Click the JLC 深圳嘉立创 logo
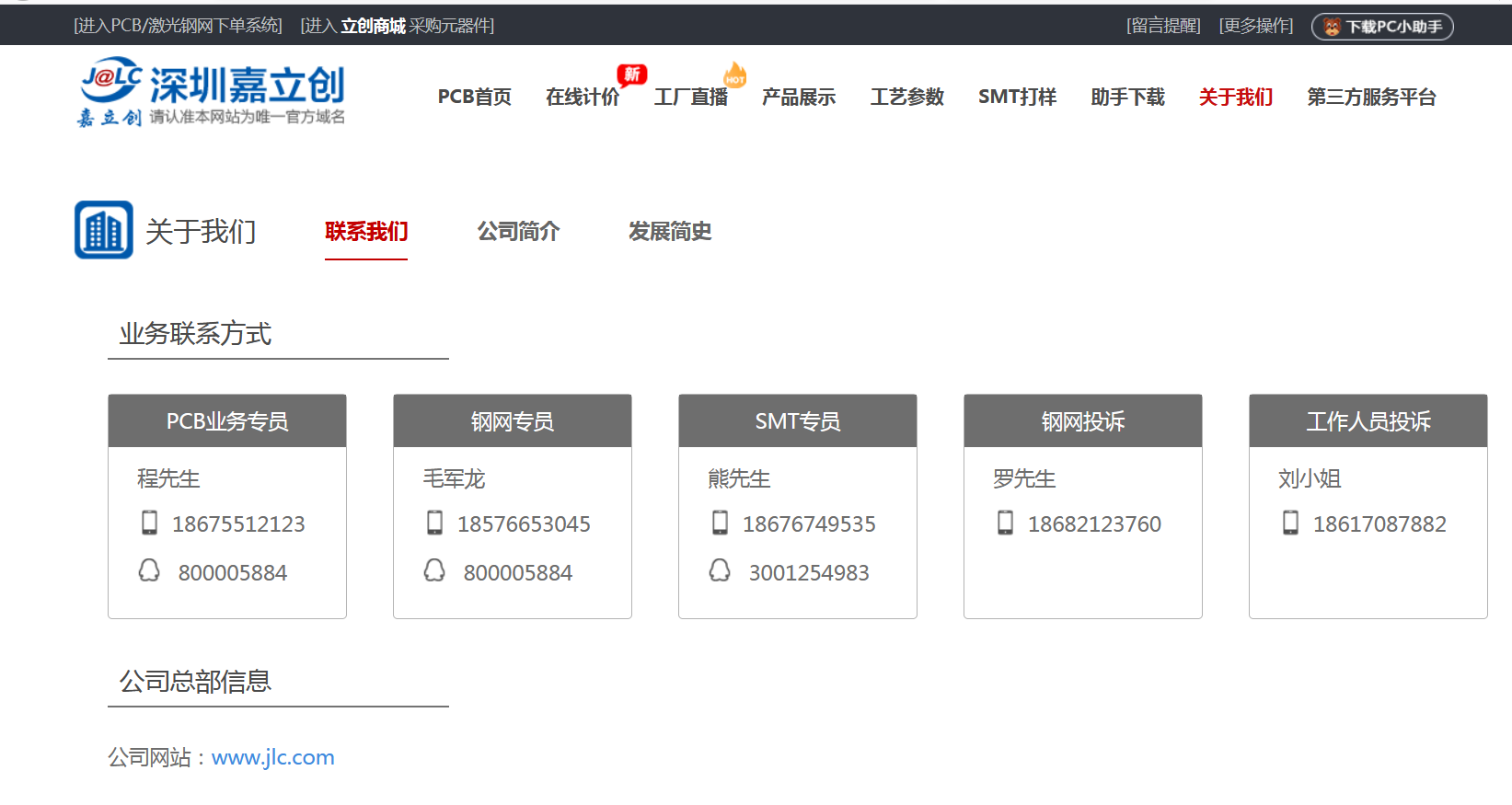Viewport: 1512px width, 805px height. click(211, 93)
